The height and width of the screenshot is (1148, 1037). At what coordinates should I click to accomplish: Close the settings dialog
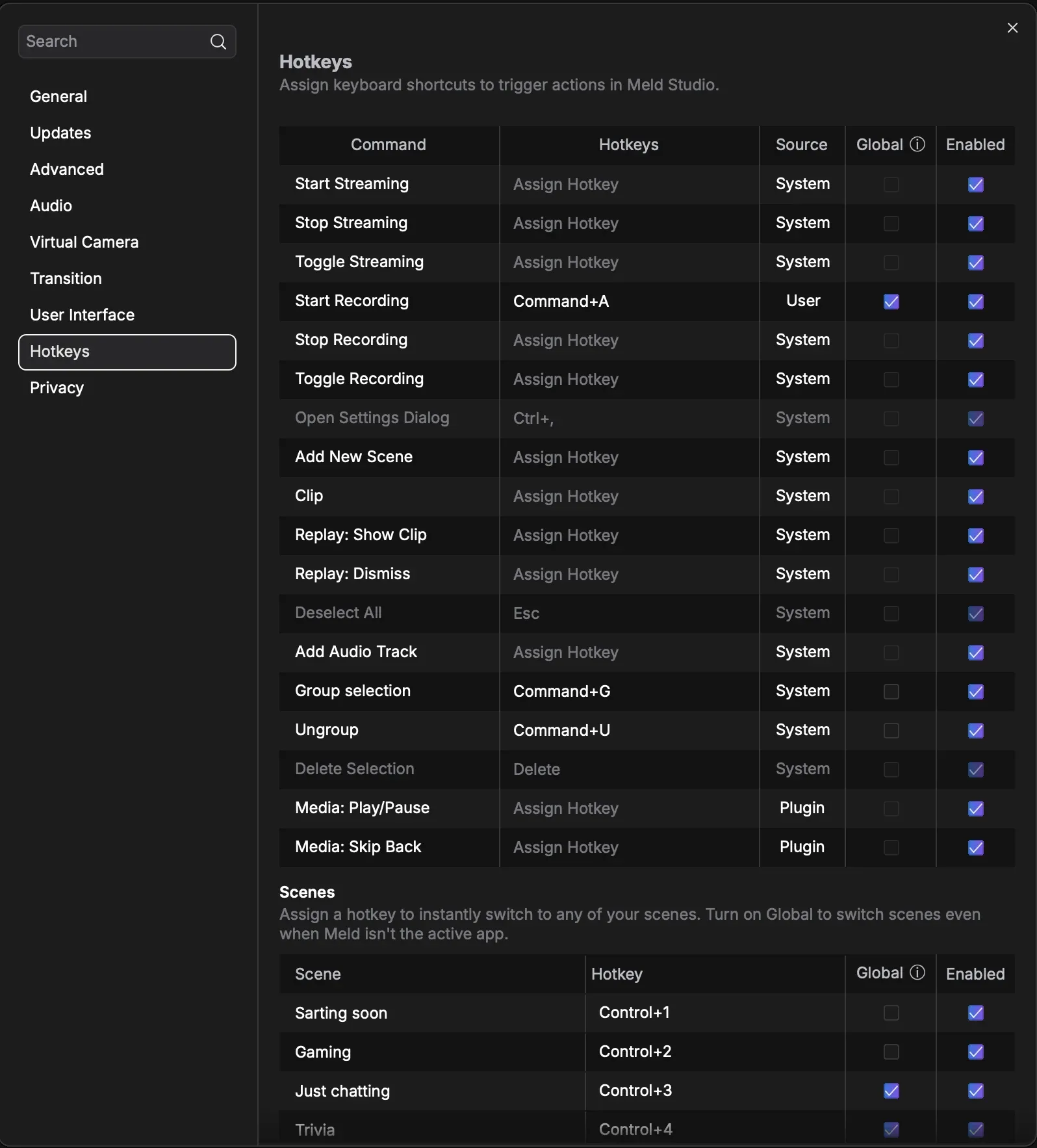click(x=1012, y=27)
